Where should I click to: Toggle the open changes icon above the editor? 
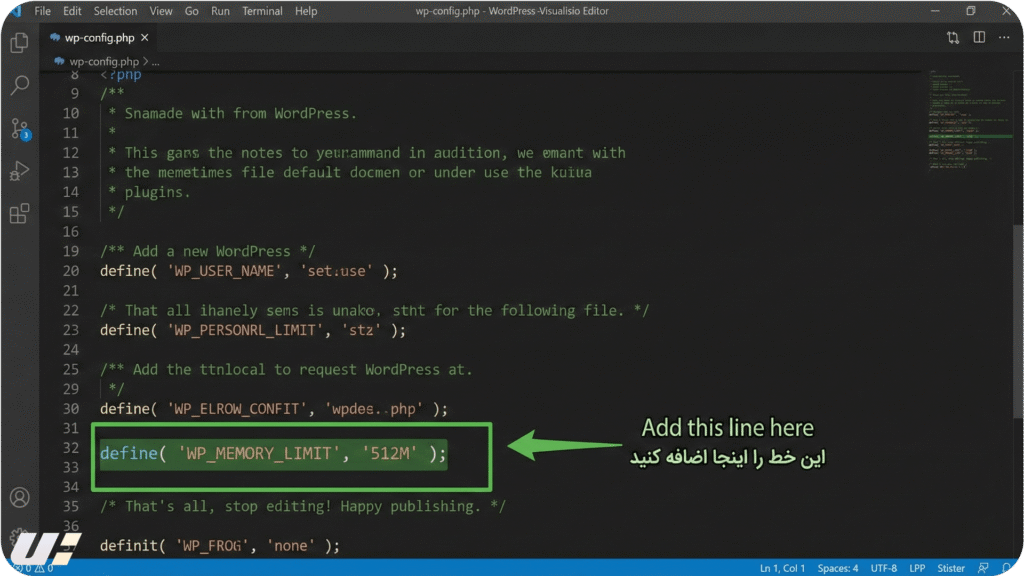(x=952, y=37)
